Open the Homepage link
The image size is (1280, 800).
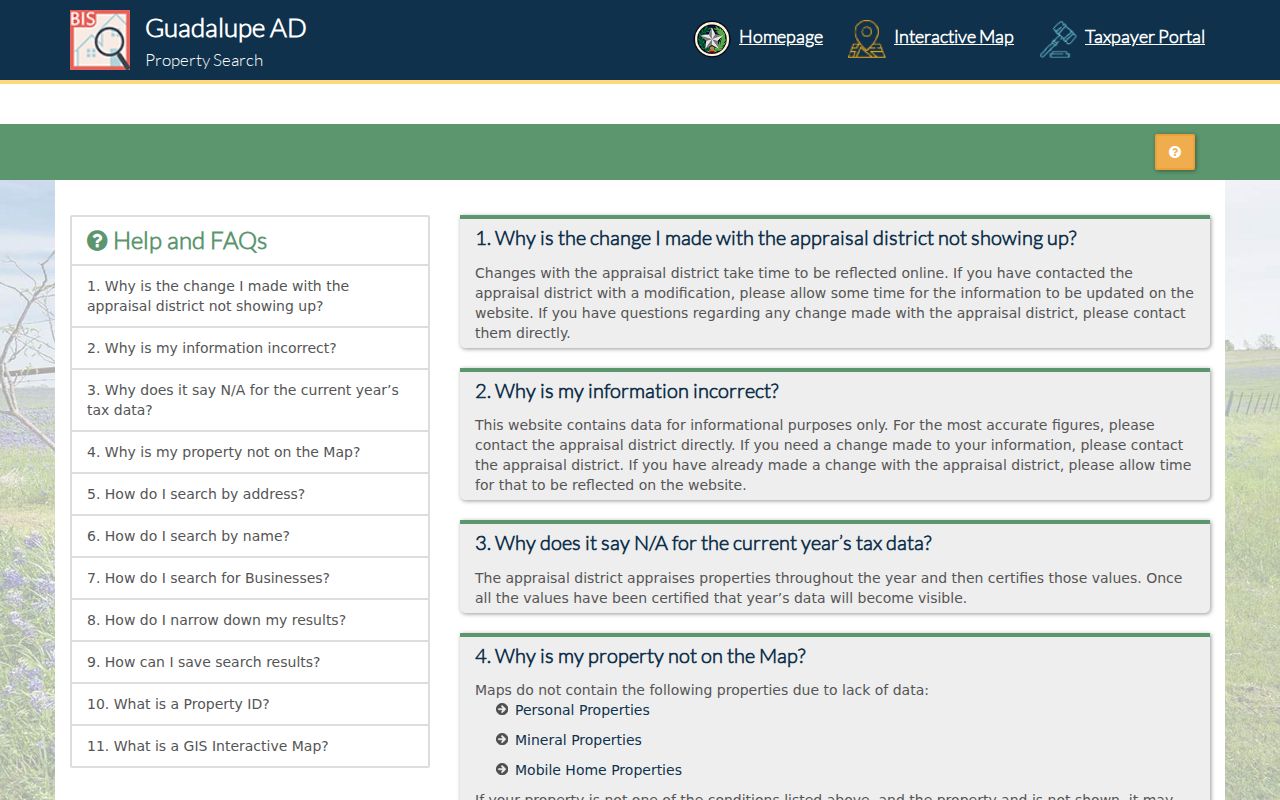[x=781, y=37]
